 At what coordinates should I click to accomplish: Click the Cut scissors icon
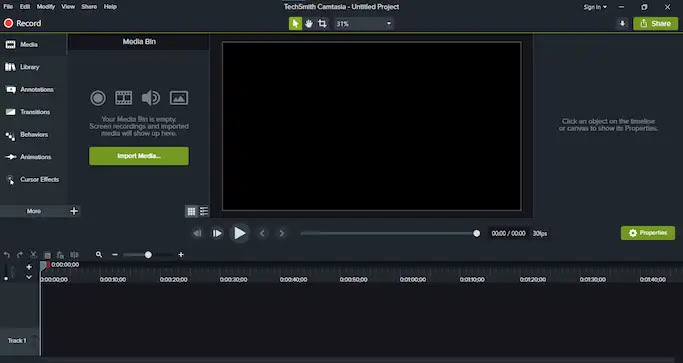click(x=34, y=255)
